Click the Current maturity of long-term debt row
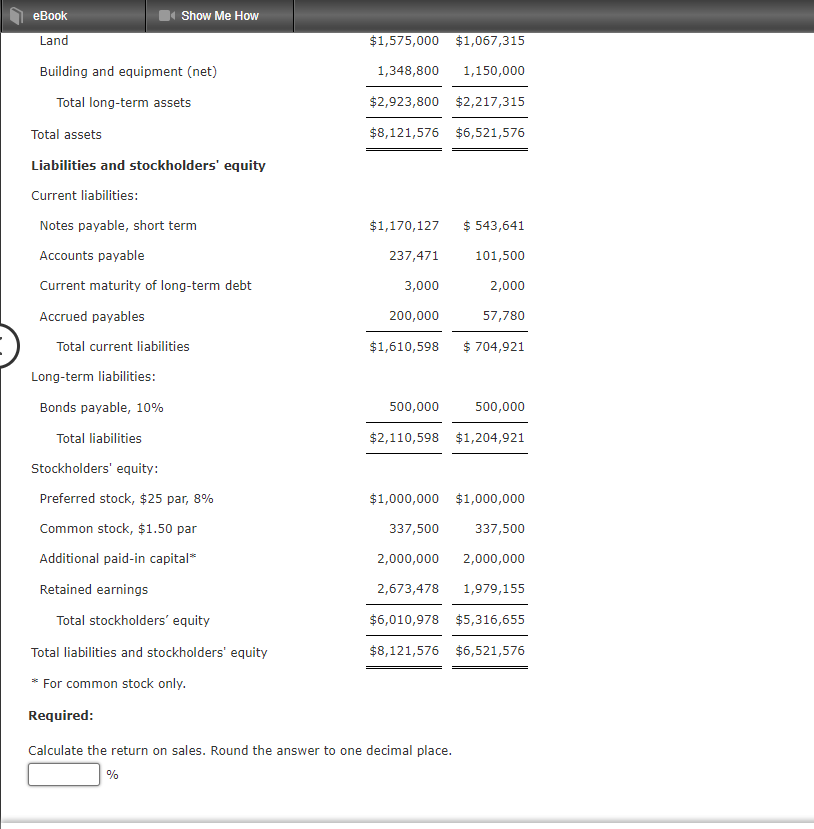This screenshot has height=829, width=814. pyautogui.click(x=145, y=285)
